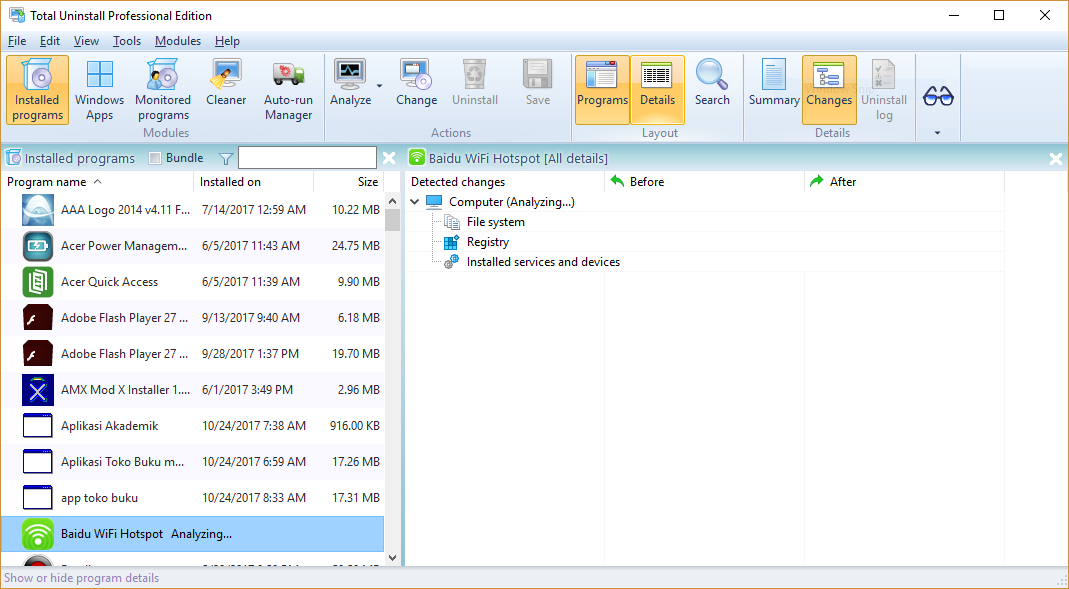Sort by Size column header

(349, 182)
